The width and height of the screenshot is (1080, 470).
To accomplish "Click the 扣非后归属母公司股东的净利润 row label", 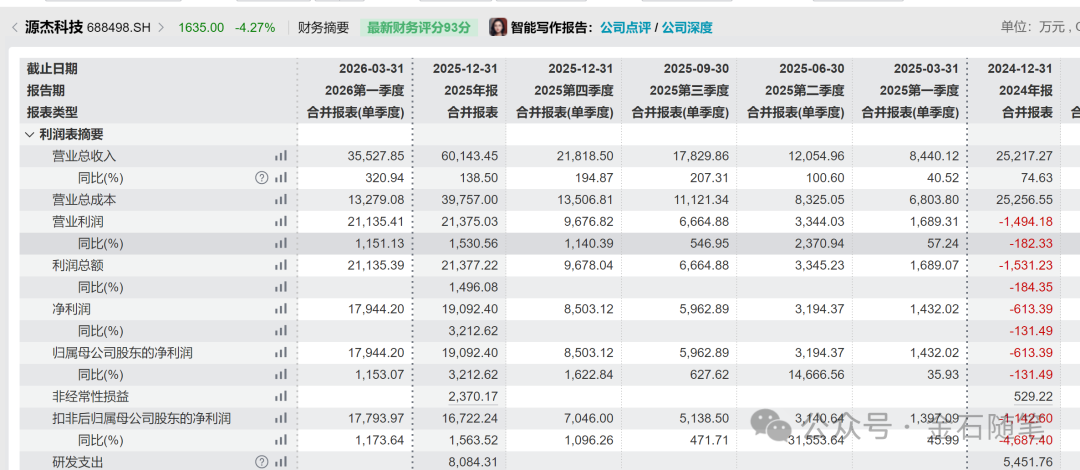I will click(142, 418).
